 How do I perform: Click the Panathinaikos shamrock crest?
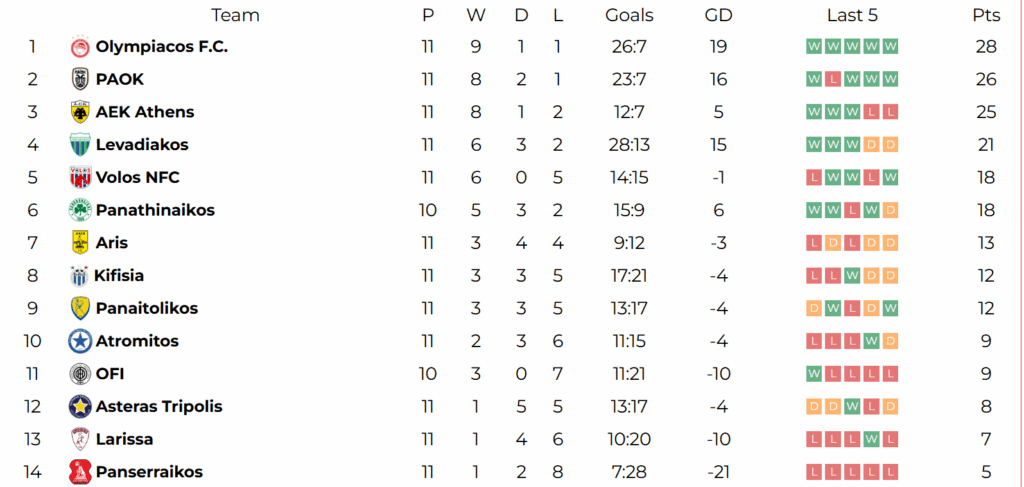(80, 210)
